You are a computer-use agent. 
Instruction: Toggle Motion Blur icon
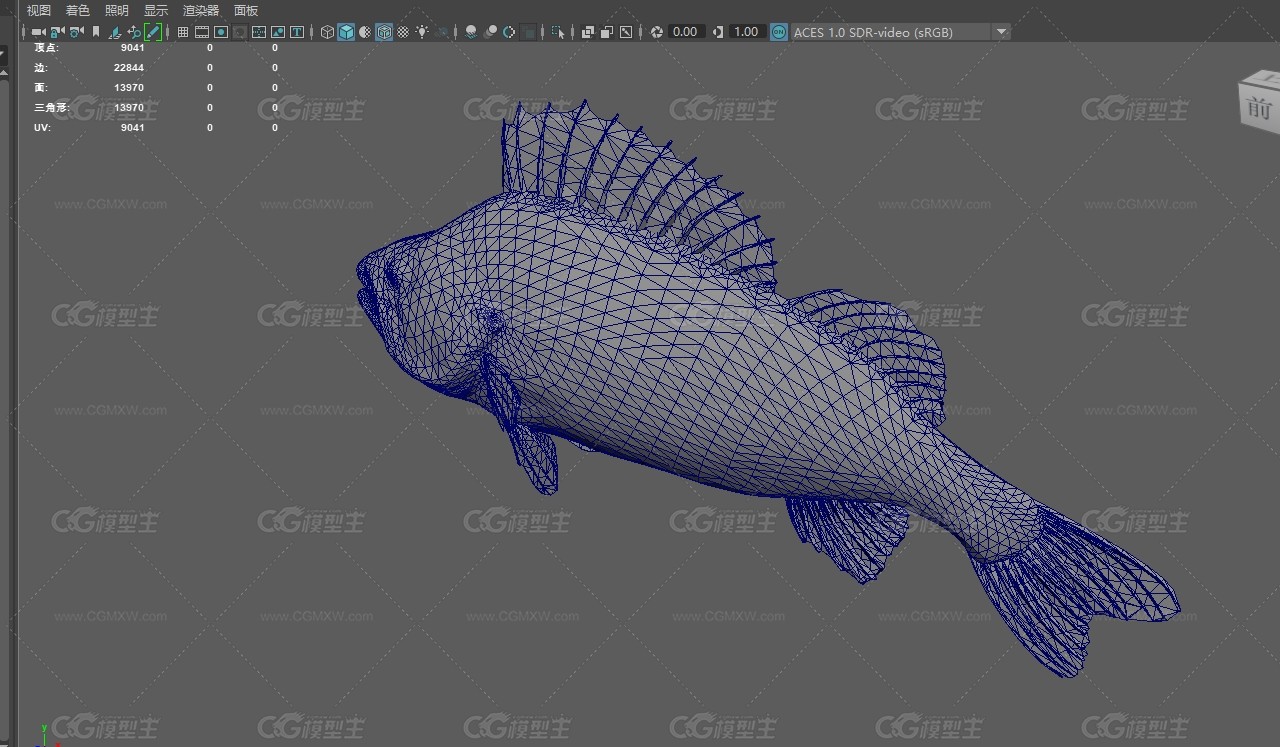[490, 32]
